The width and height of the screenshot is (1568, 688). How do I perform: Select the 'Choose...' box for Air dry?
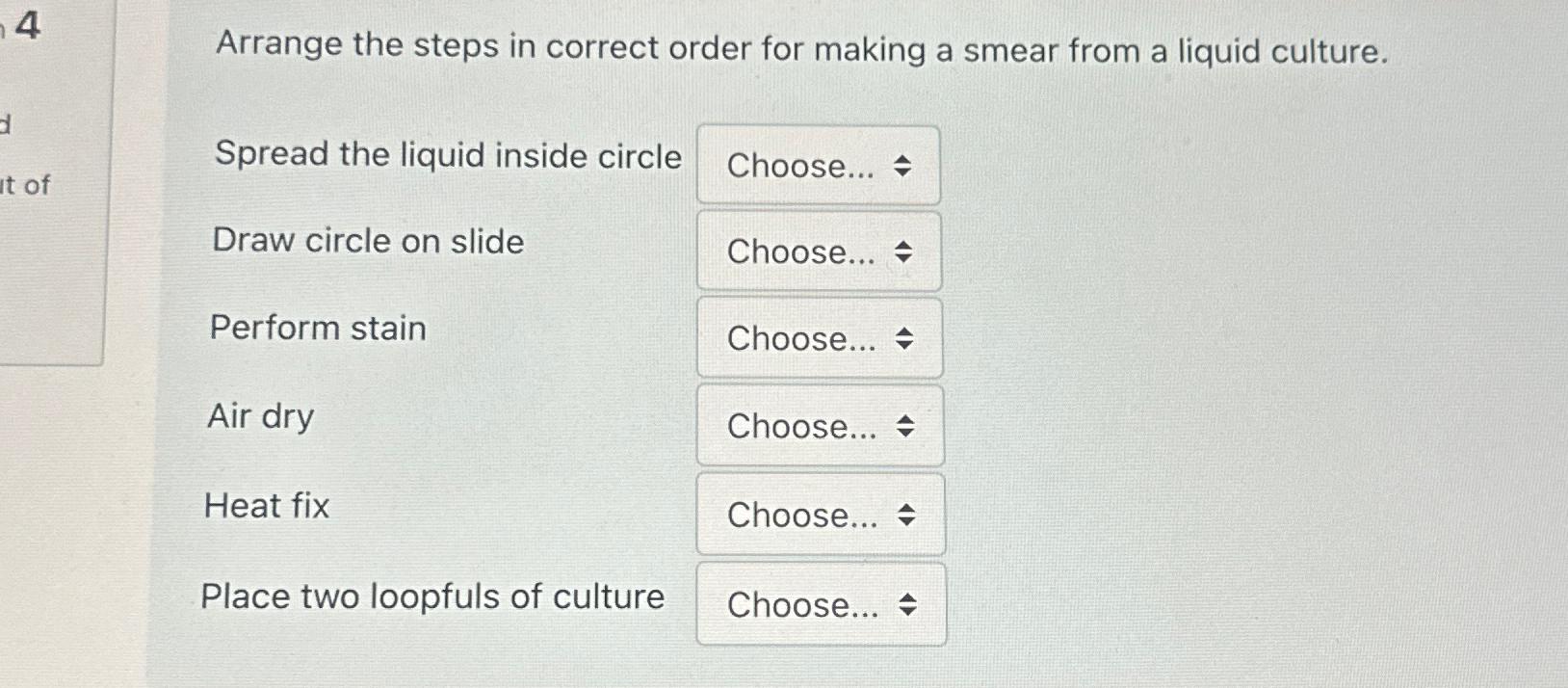coord(820,425)
